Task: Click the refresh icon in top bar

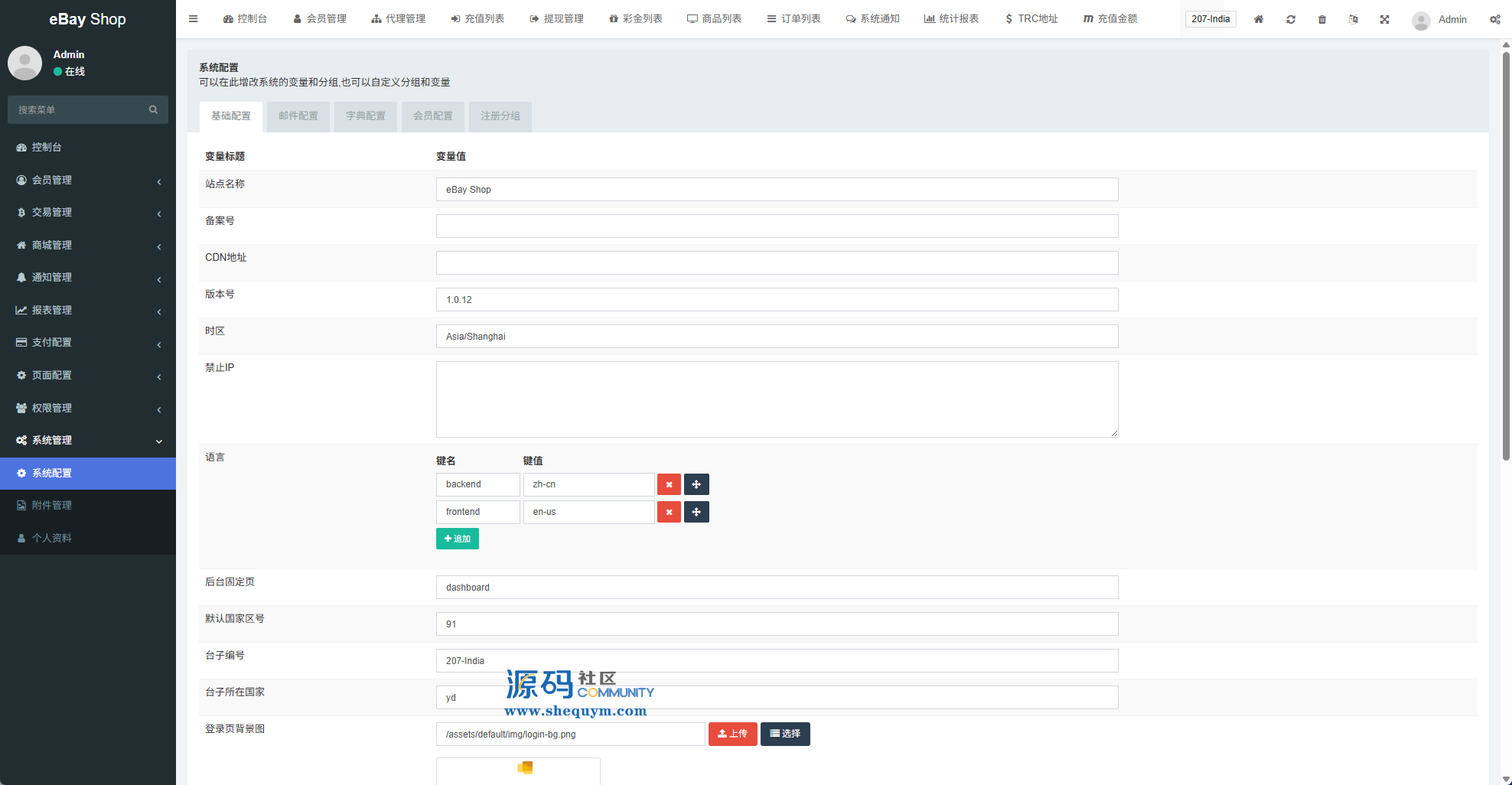Action: tap(1291, 19)
